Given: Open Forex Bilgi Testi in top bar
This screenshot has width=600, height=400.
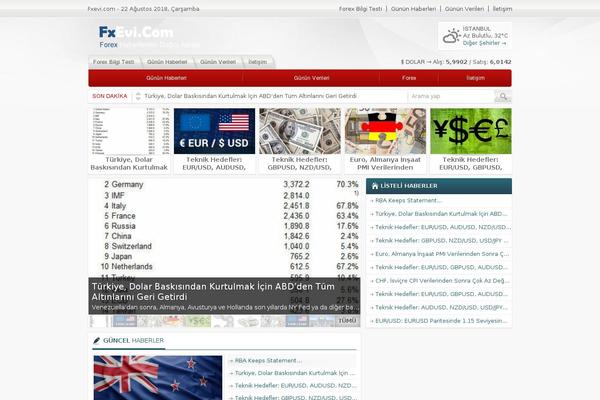Looking at the screenshot, I should tap(360, 9).
